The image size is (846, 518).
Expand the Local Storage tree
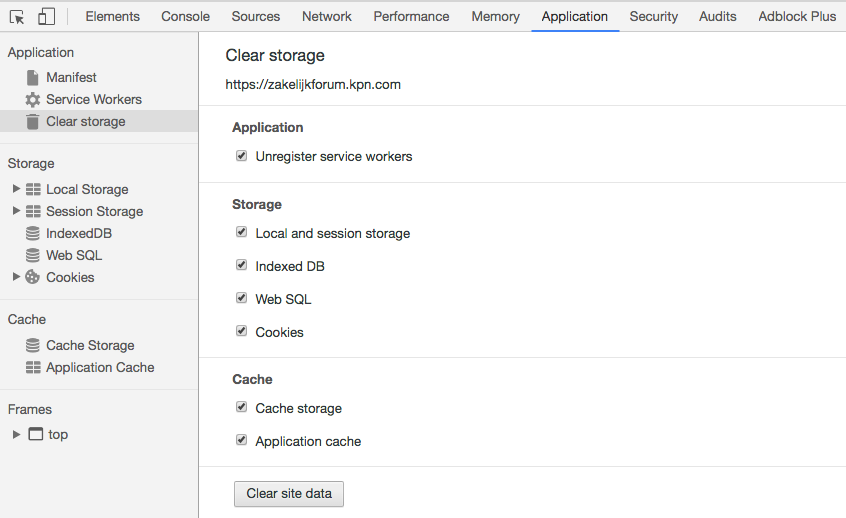16,189
